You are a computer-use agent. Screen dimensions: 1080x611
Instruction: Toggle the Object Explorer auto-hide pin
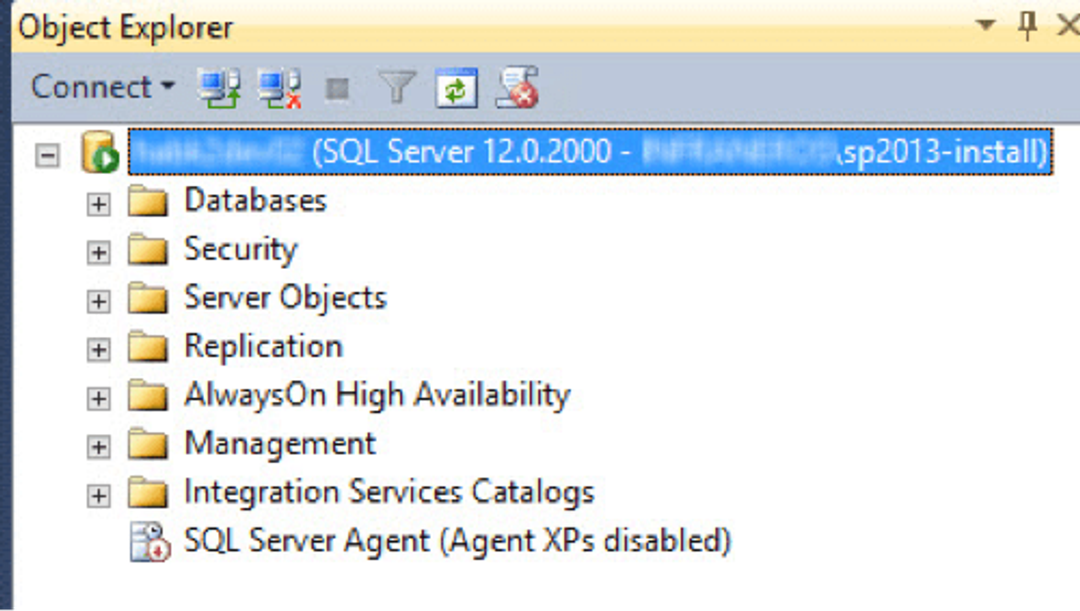tap(1027, 25)
